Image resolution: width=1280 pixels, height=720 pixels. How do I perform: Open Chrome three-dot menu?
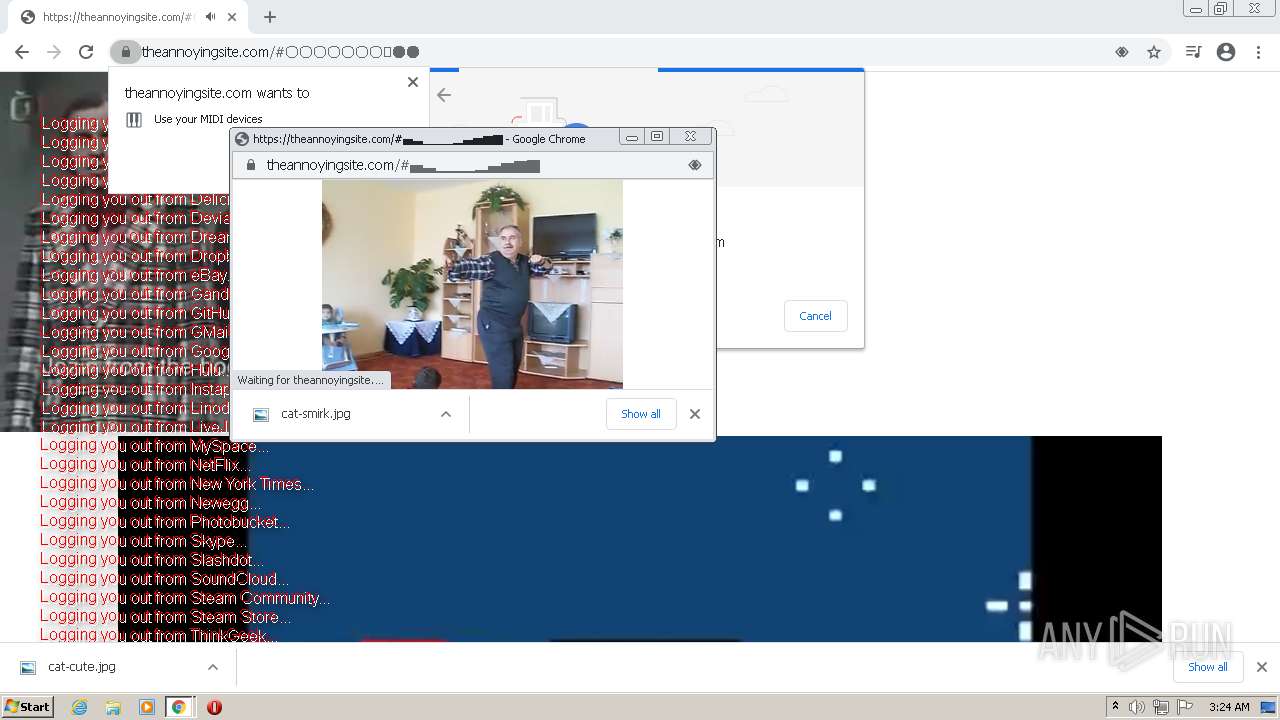coord(1258,52)
